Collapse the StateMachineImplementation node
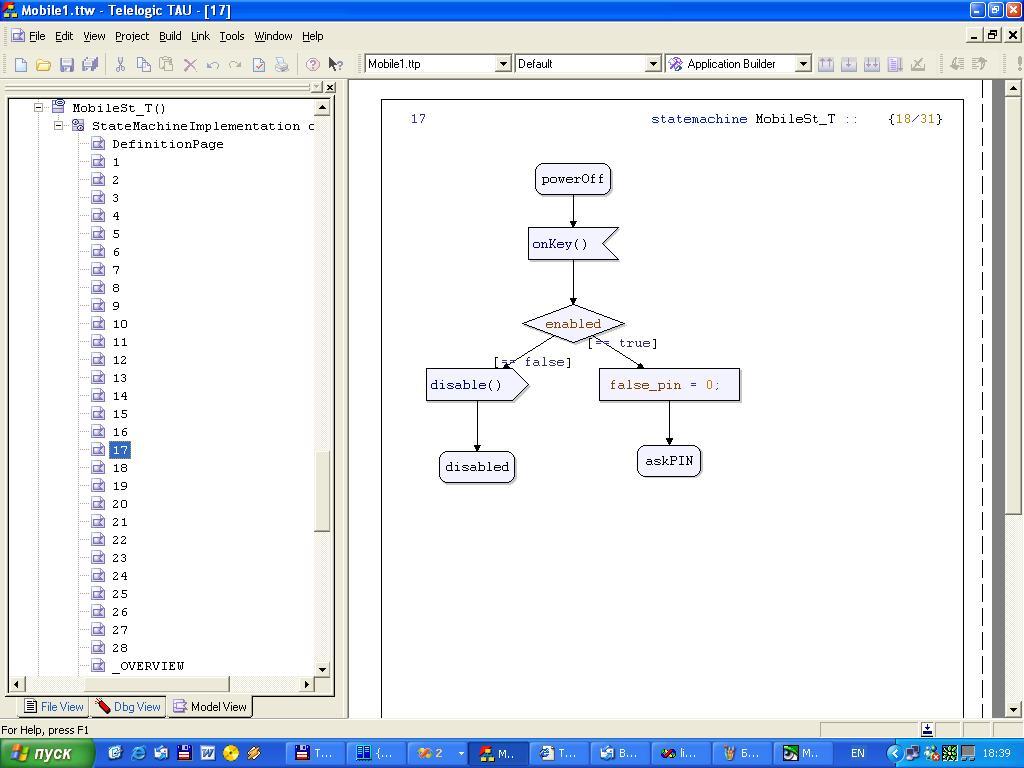Image resolution: width=1024 pixels, height=768 pixels. pos(59,126)
